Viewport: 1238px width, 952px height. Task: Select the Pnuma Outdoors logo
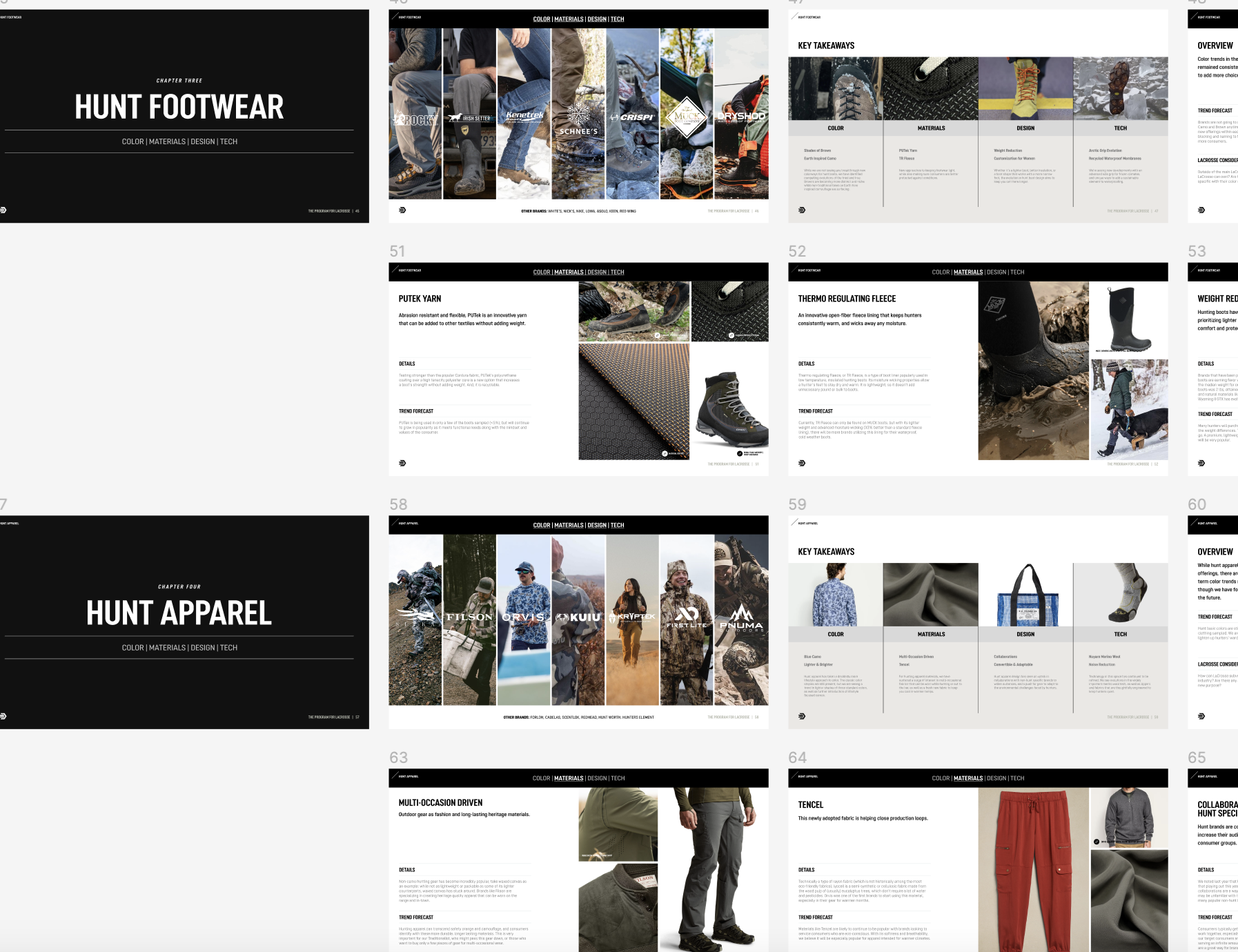741,617
